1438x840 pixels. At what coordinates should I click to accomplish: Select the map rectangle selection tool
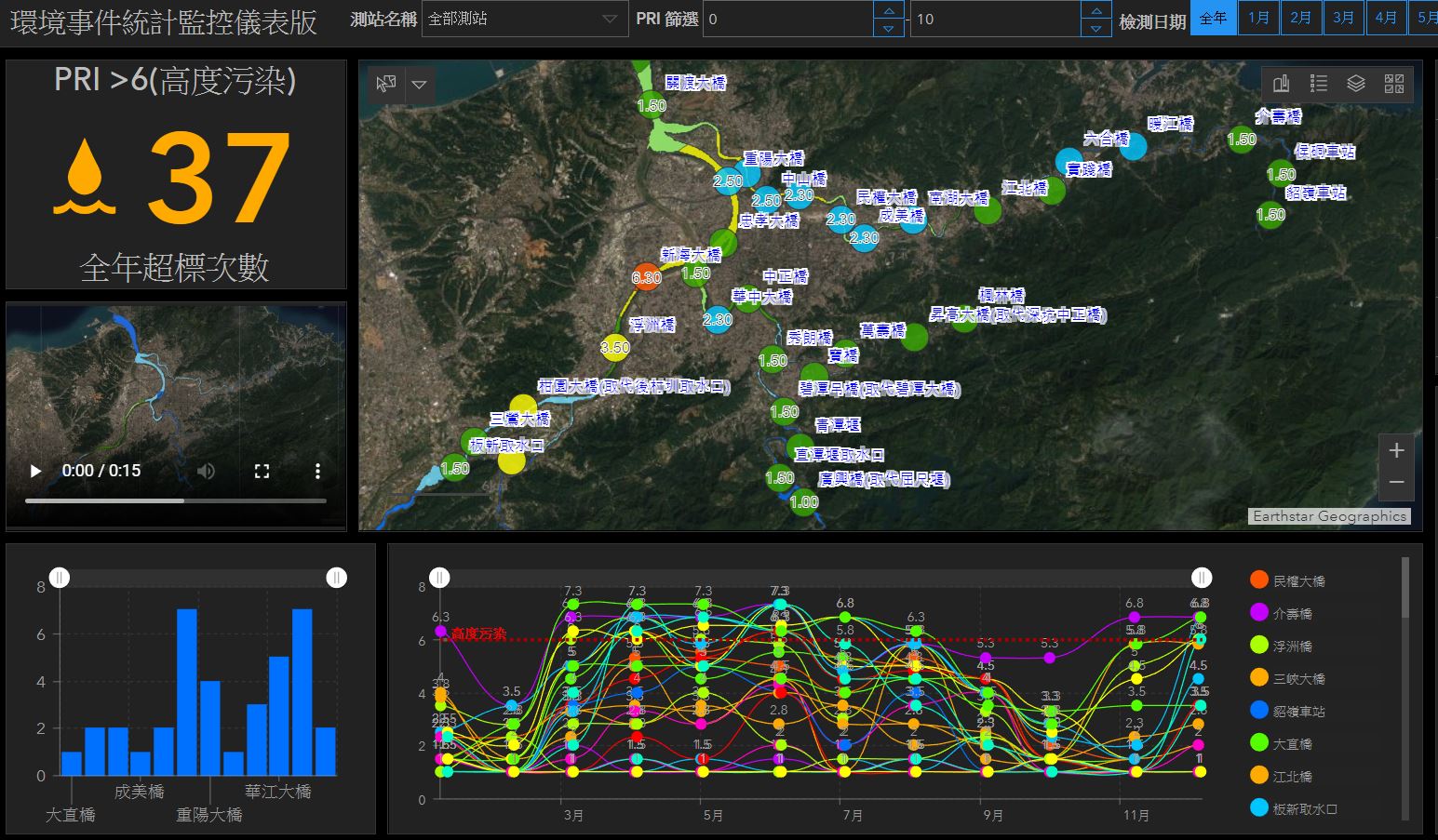[x=386, y=84]
